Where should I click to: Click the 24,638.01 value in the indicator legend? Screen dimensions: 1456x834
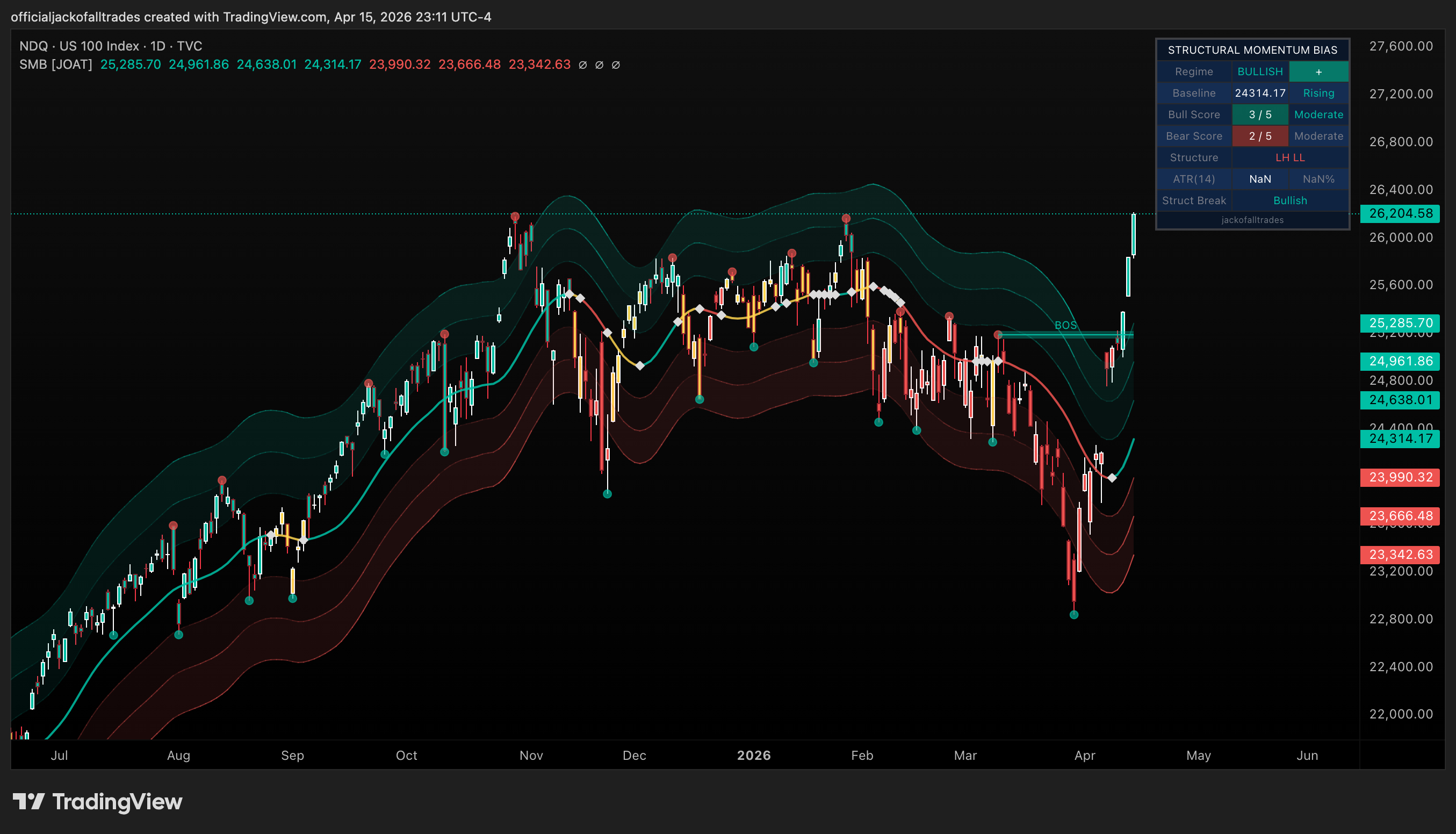click(267, 64)
